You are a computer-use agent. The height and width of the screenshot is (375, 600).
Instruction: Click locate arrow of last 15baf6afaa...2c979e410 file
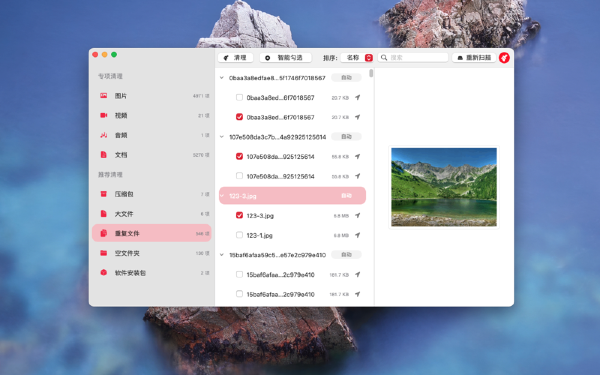point(357,294)
